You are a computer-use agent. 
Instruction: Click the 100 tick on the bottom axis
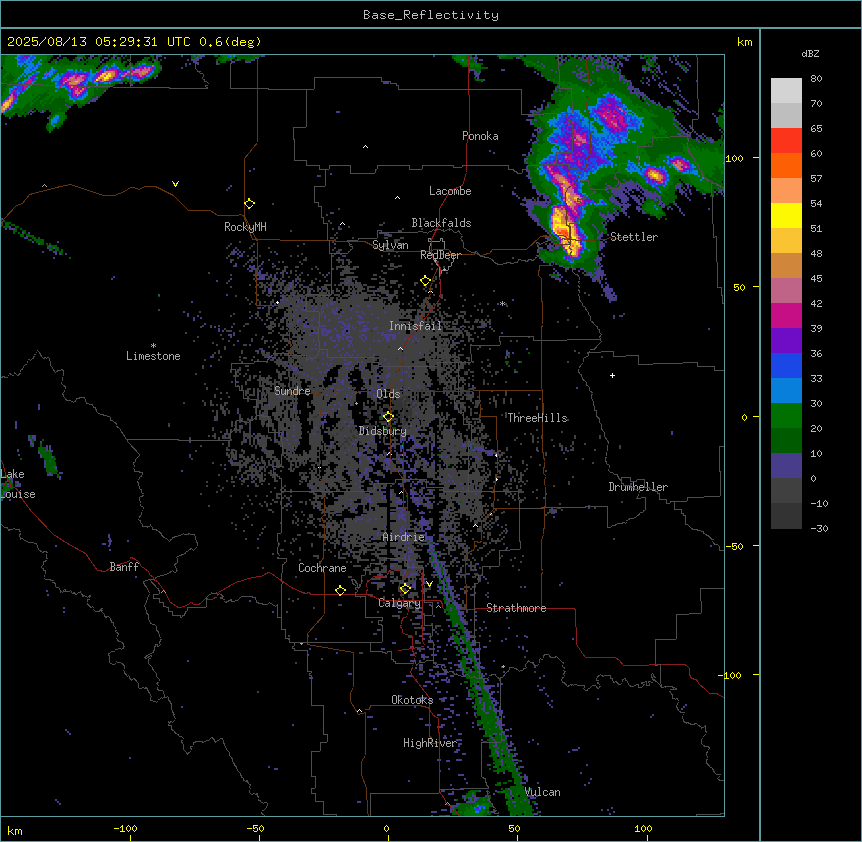[643, 828]
